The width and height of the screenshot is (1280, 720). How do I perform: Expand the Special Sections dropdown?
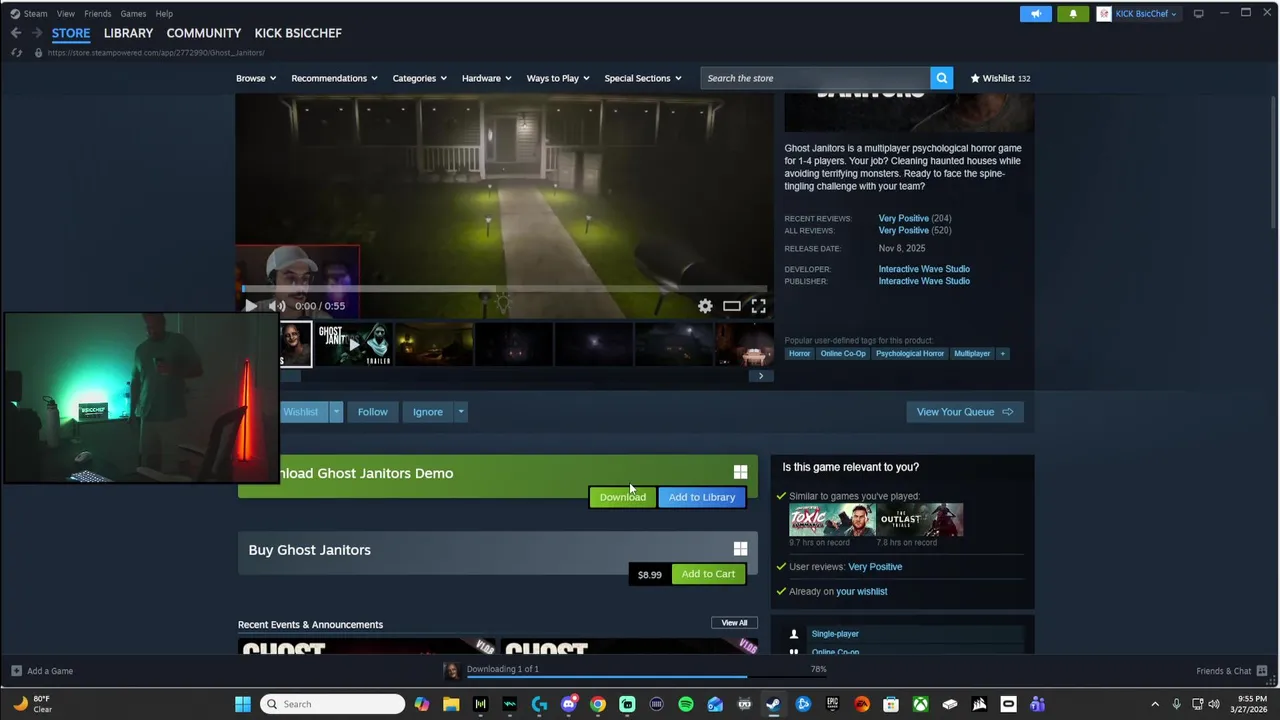pyautogui.click(x=642, y=78)
